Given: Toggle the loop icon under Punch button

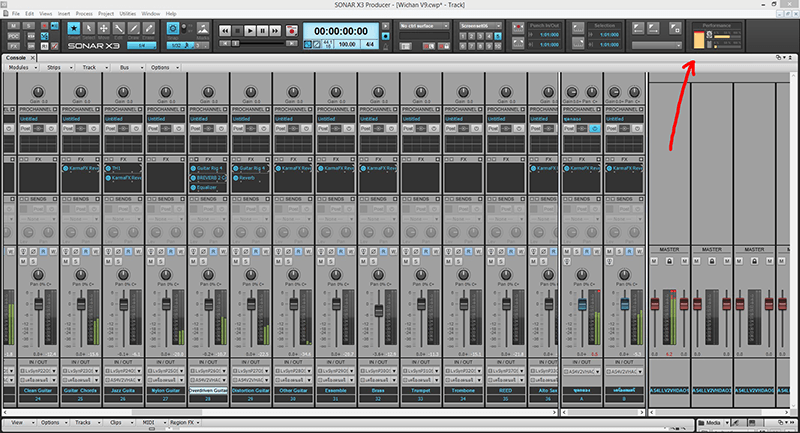Looking at the screenshot, I should [x=518, y=43].
